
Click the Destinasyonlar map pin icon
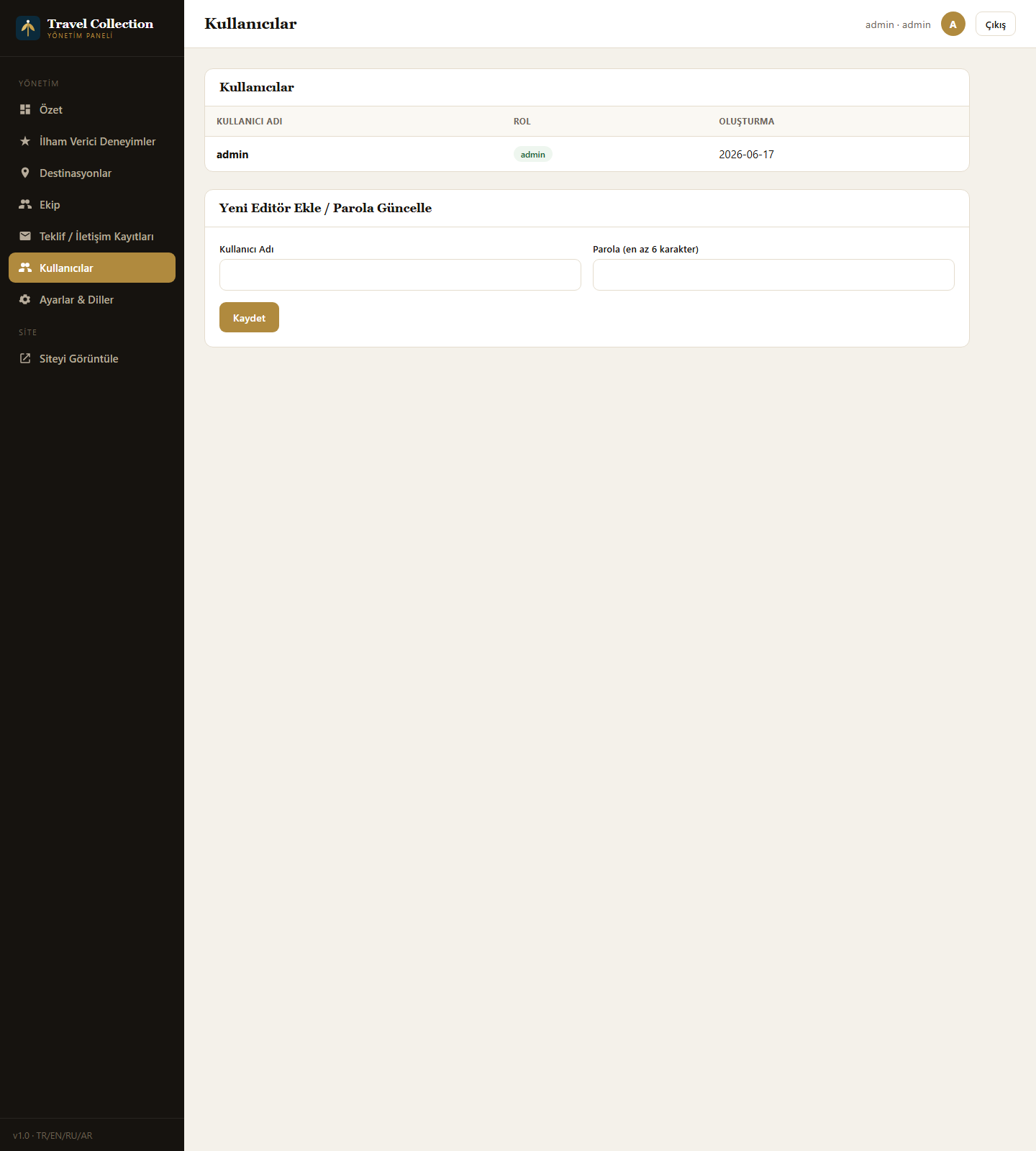(25, 173)
